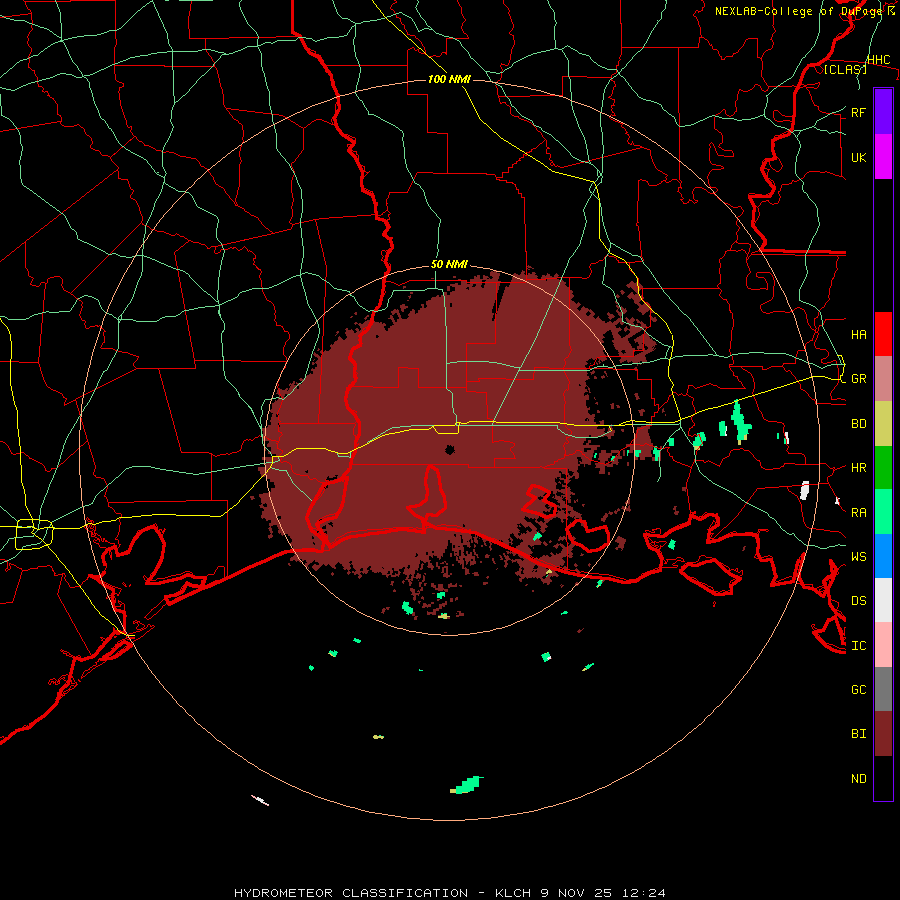The image size is (900, 900).
Task: Click the 'IC' legend label
Action: click(858, 645)
